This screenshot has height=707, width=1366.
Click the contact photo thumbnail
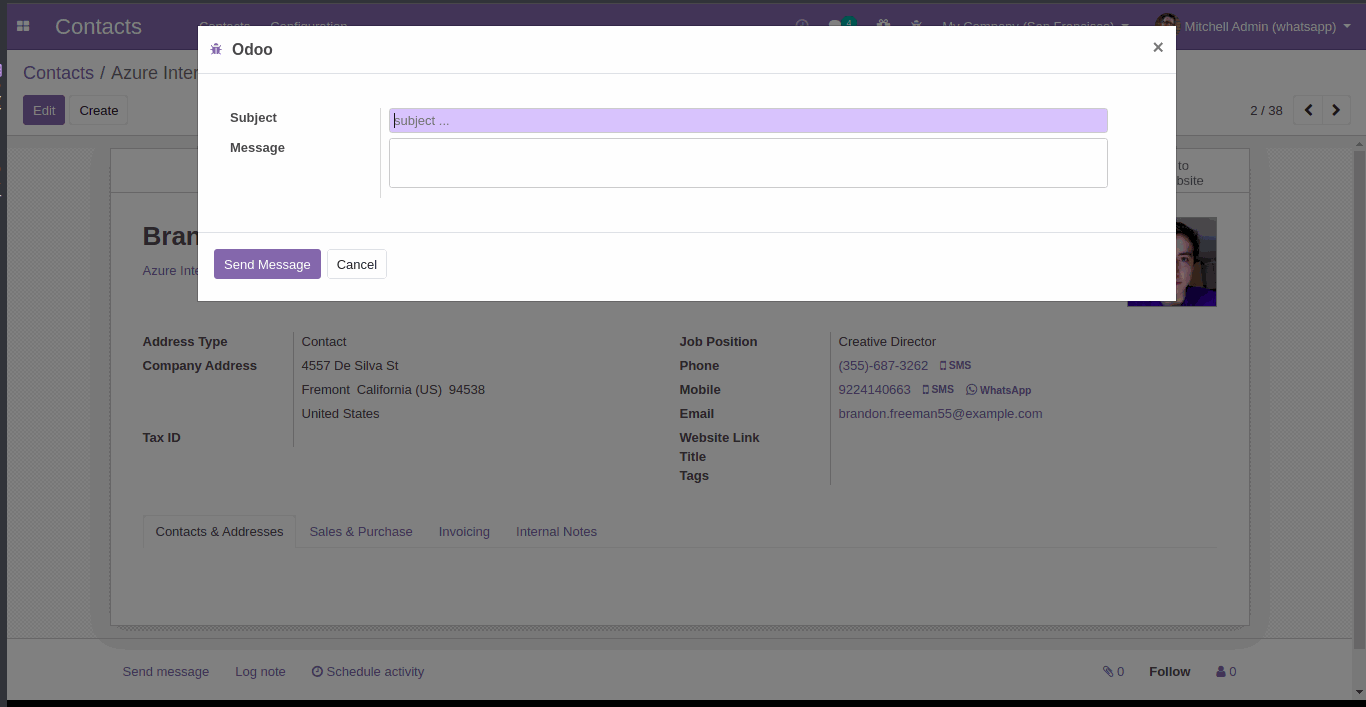pyautogui.click(x=1171, y=262)
